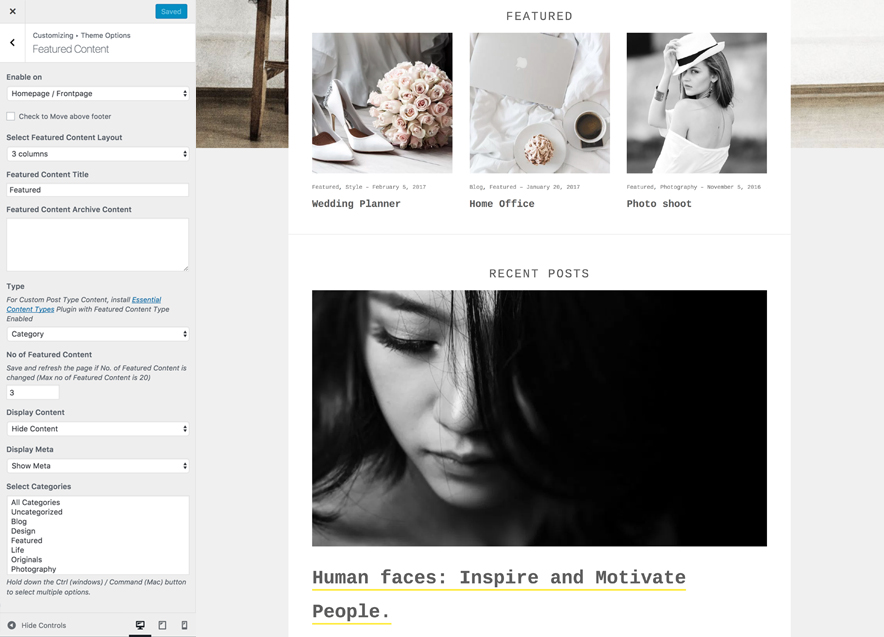This screenshot has width=884, height=637.
Task: Open the Display Meta dropdown
Action: pyautogui.click(x=97, y=466)
